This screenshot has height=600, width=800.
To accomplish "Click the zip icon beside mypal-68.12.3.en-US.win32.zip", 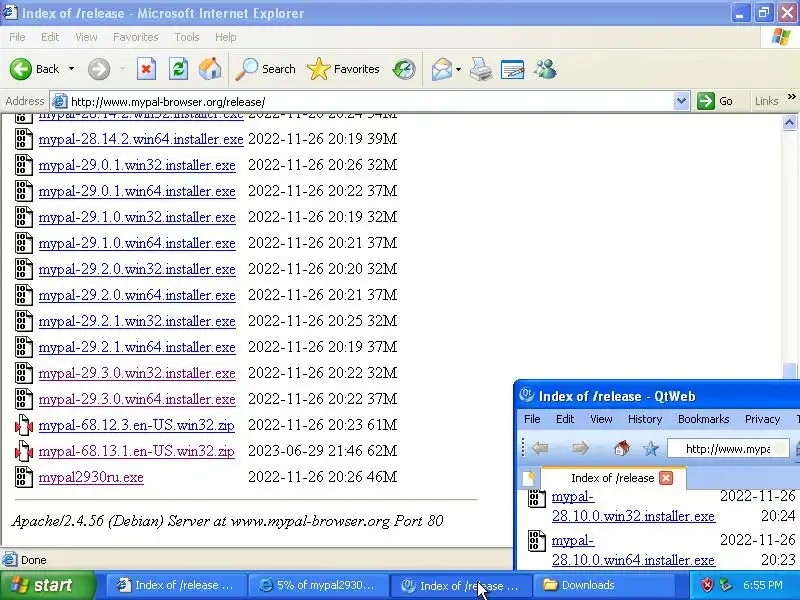I will pos(23,425).
